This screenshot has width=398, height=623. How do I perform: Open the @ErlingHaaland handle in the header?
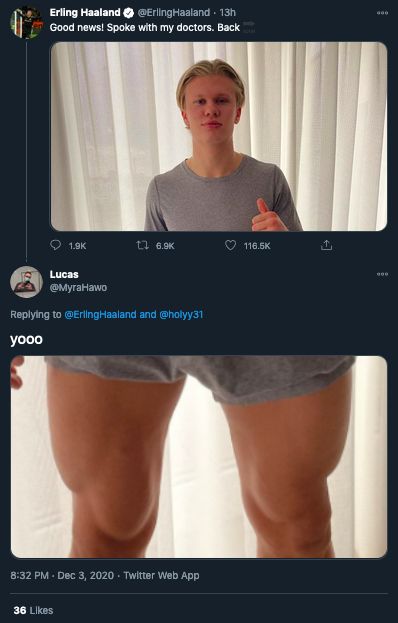[x=174, y=13]
